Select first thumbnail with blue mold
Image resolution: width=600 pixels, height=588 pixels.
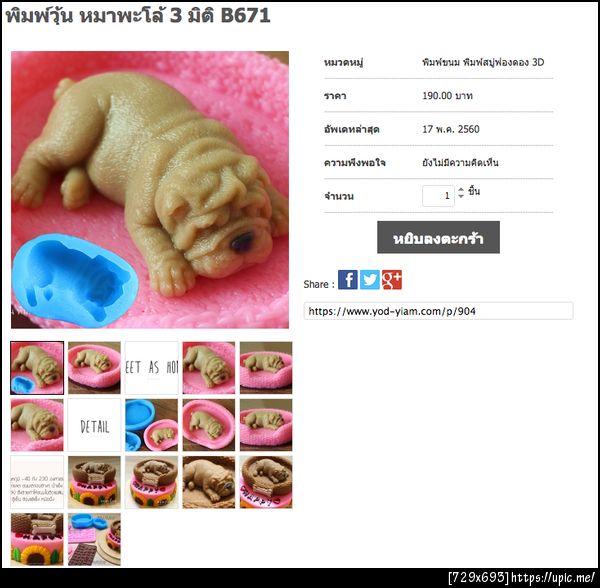[x=37, y=368]
